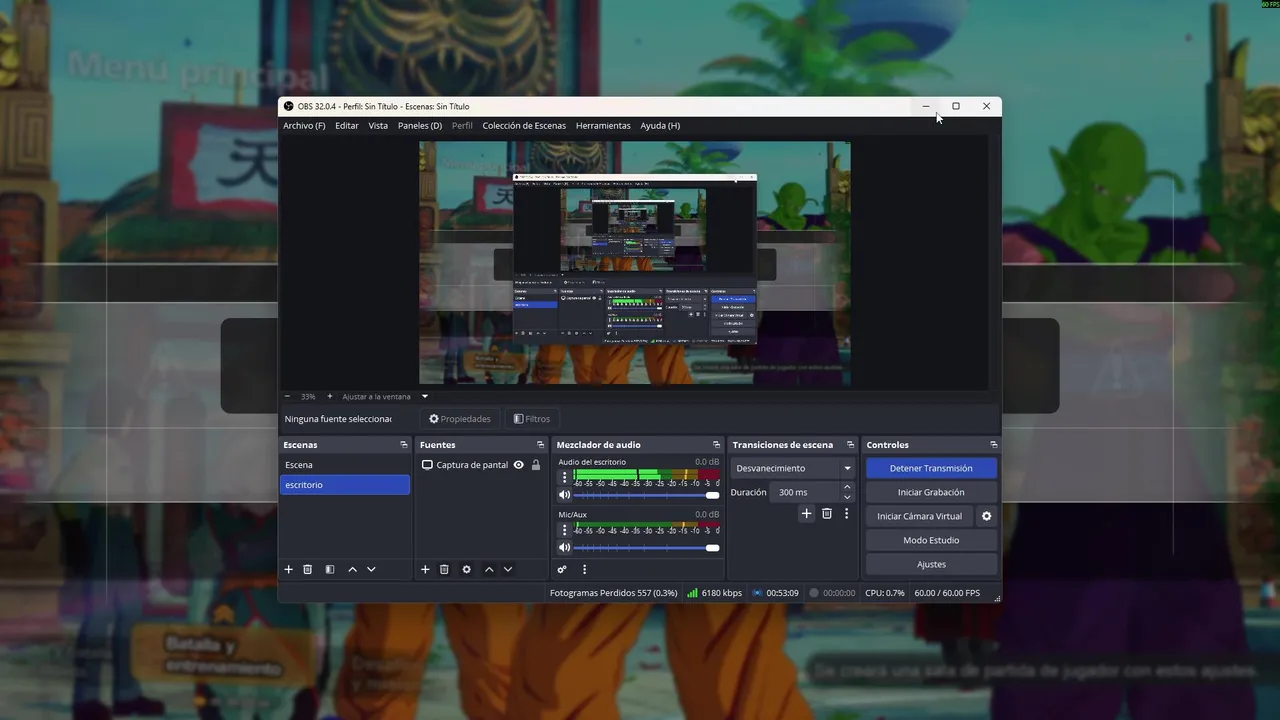Click the Propiedades button

click(x=460, y=419)
